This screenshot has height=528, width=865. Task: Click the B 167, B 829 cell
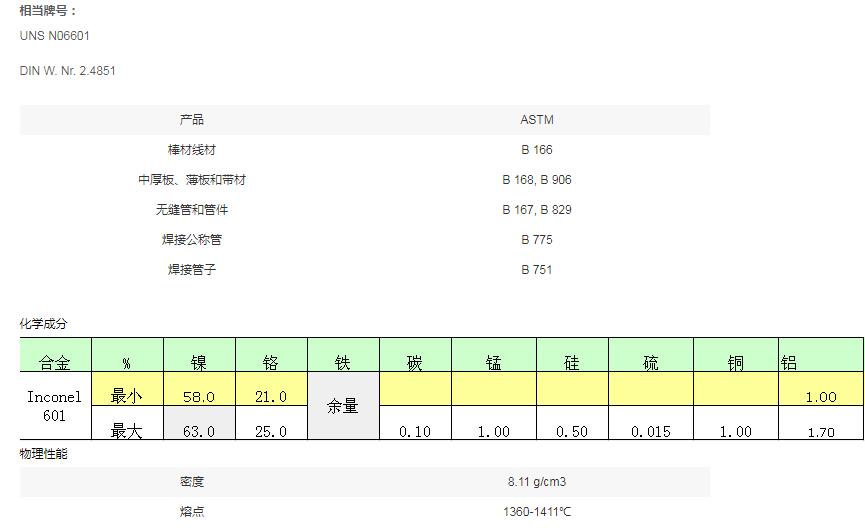point(537,210)
